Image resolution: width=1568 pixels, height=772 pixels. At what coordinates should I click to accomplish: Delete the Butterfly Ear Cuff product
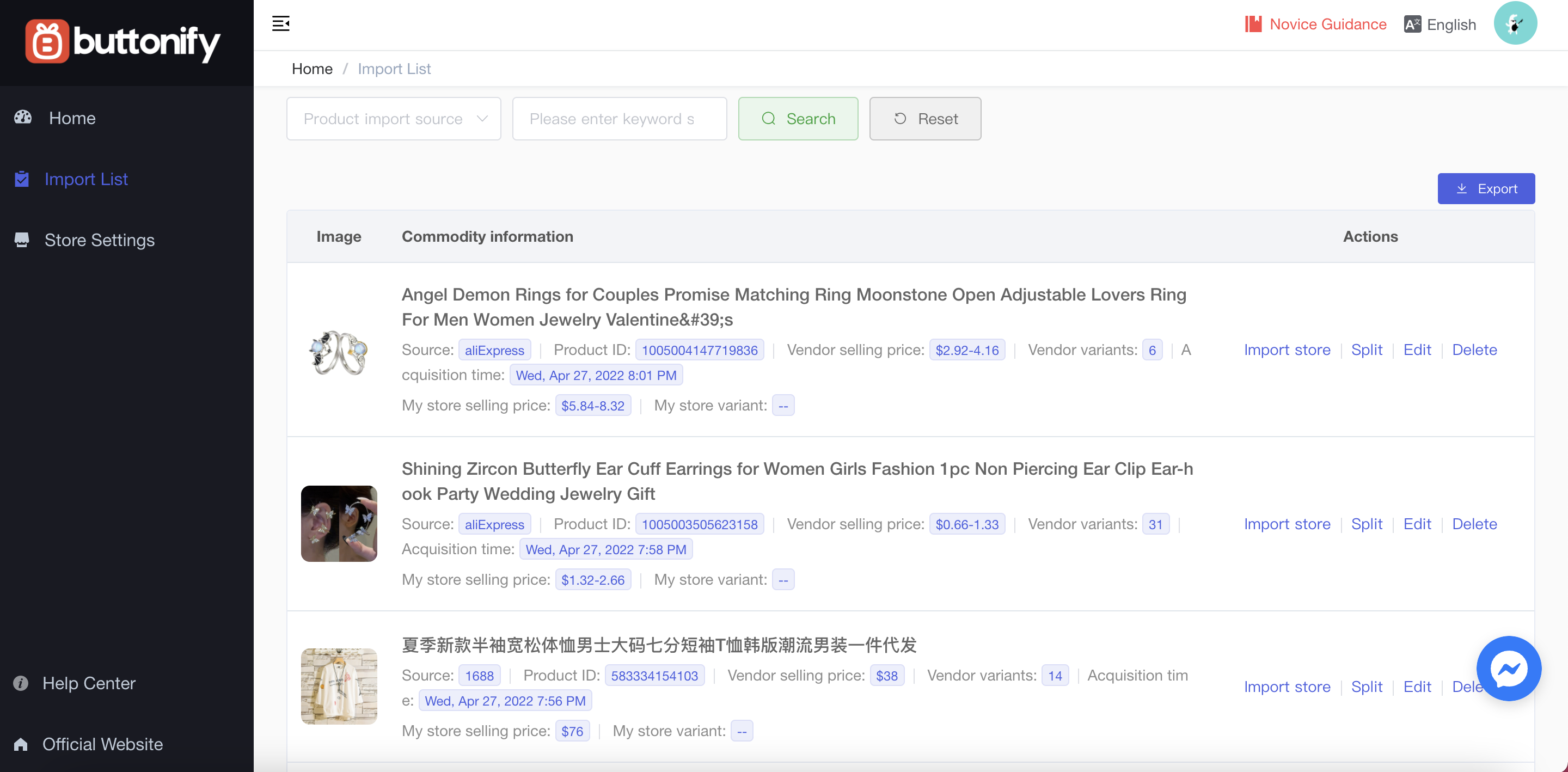(x=1474, y=524)
